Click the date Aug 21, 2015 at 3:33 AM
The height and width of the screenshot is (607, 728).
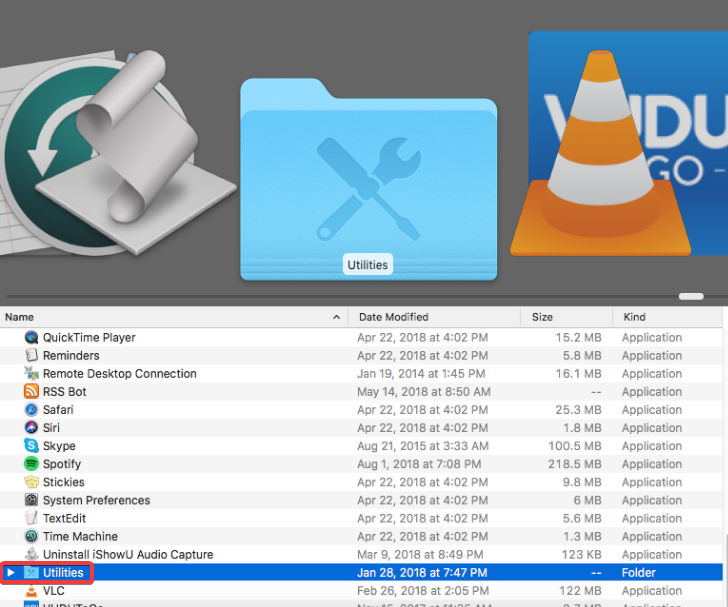coord(423,446)
